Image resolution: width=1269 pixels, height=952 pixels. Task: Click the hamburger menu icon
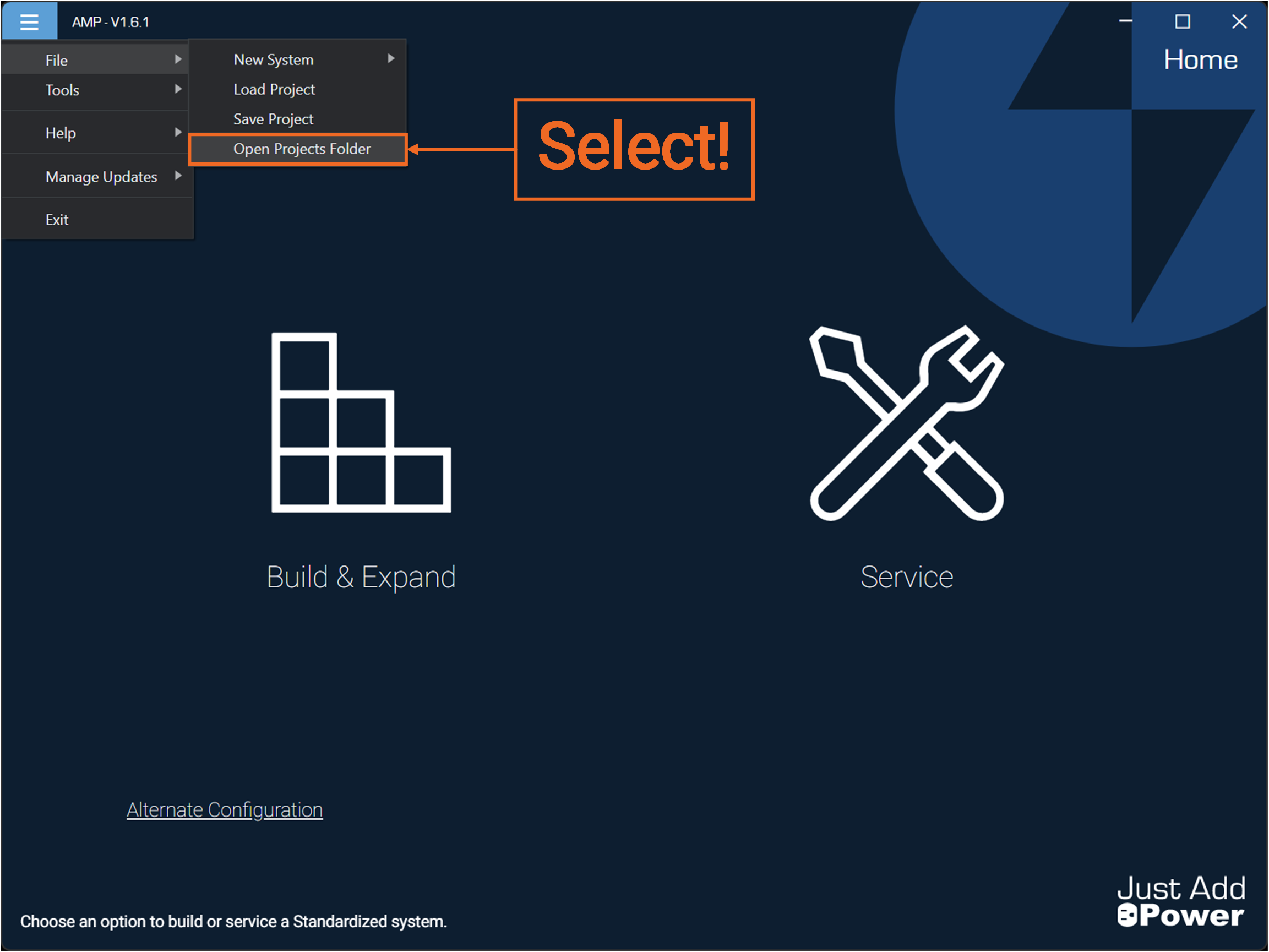coord(29,22)
